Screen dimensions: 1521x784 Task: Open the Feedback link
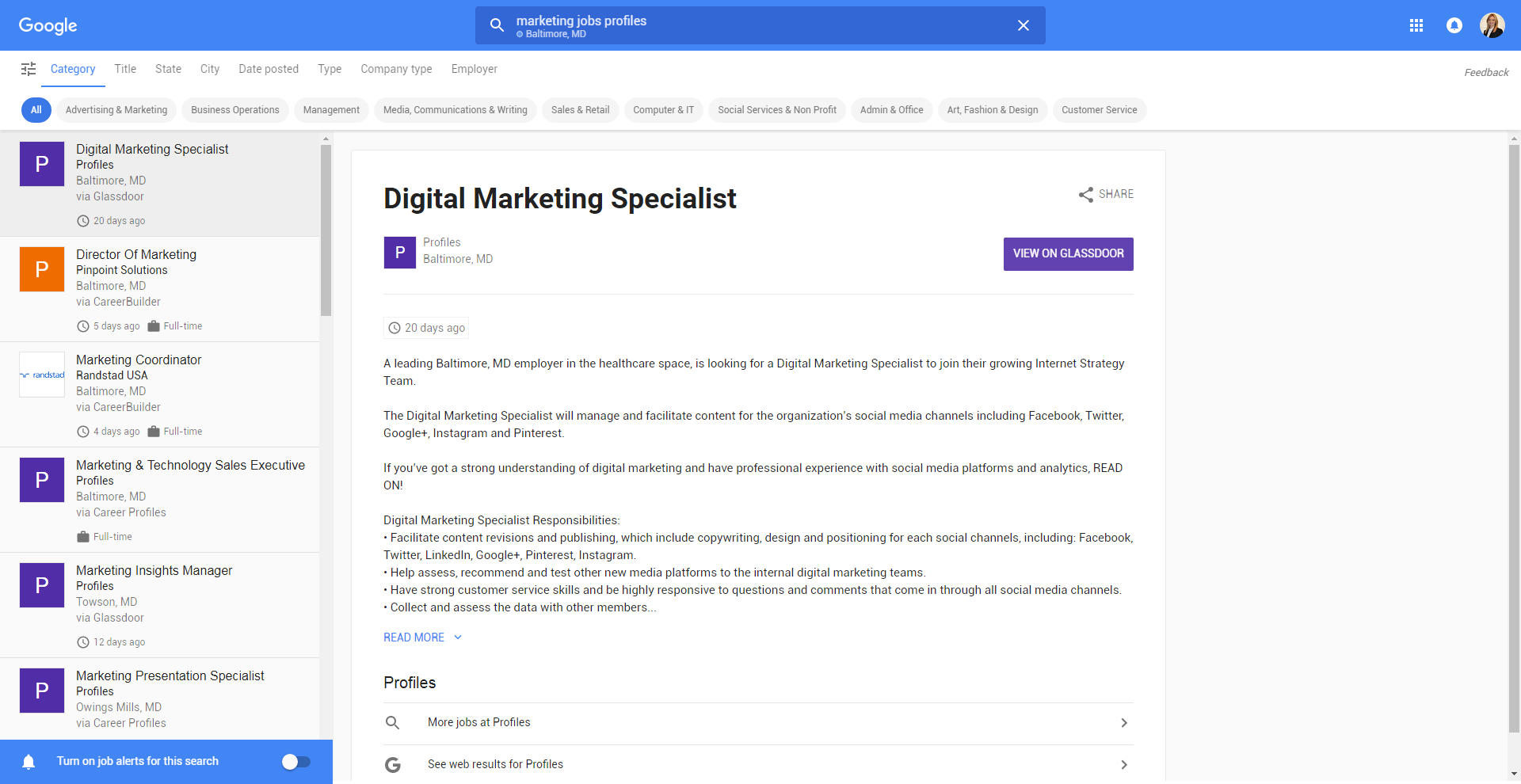click(1485, 72)
